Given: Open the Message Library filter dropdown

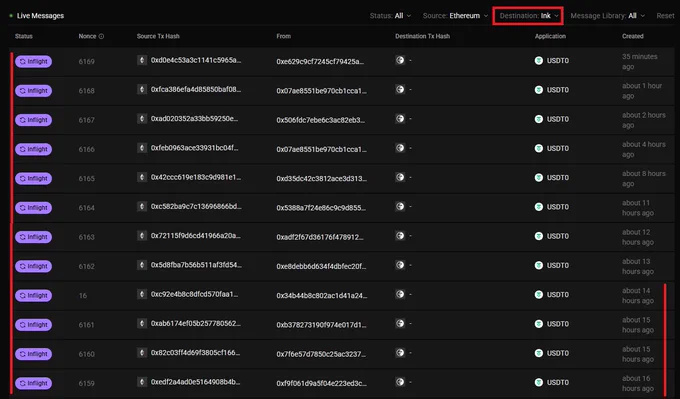Looking at the screenshot, I should pyautogui.click(x=608, y=16).
